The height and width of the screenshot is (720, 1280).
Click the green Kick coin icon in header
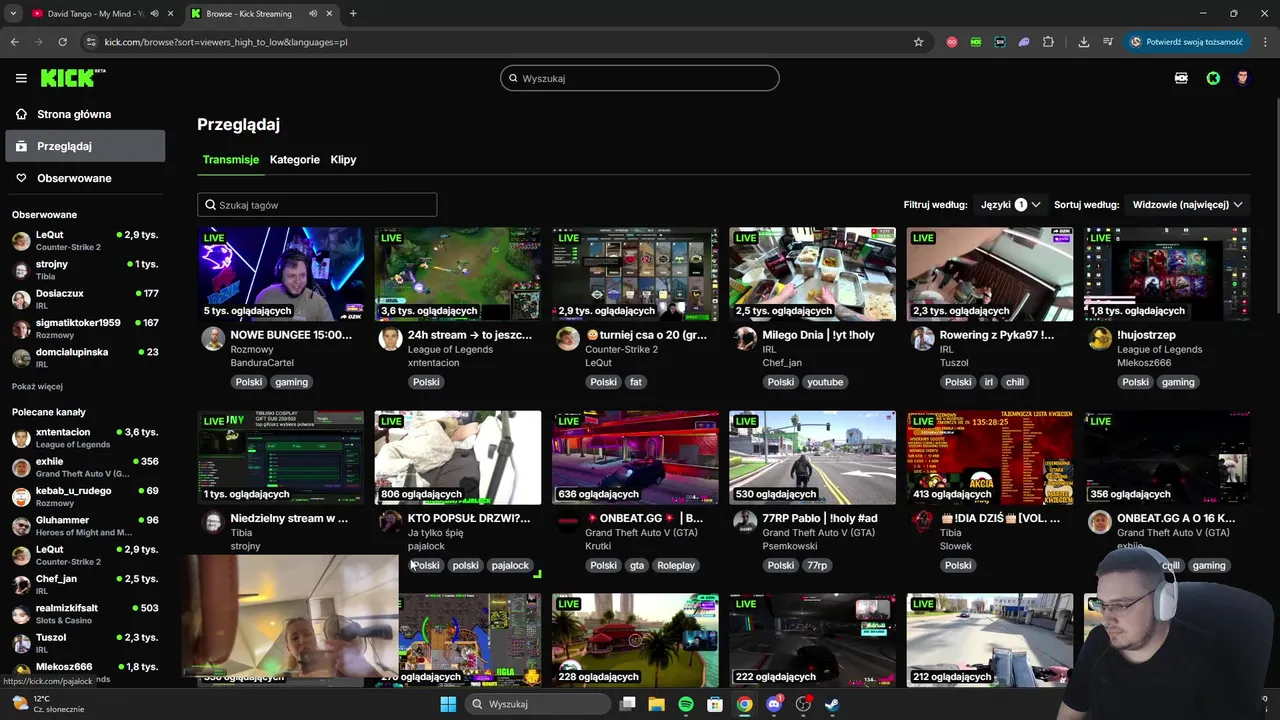1213,78
